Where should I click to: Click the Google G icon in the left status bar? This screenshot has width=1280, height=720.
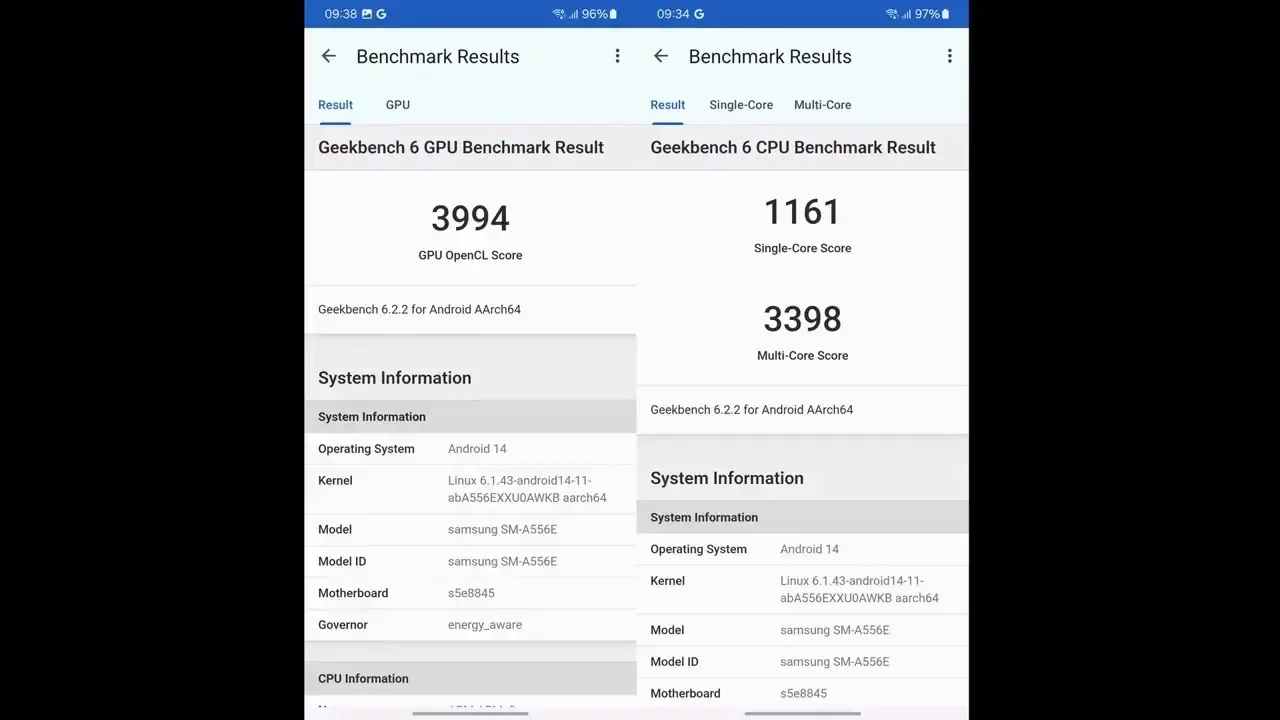click(x=380, y=13)
